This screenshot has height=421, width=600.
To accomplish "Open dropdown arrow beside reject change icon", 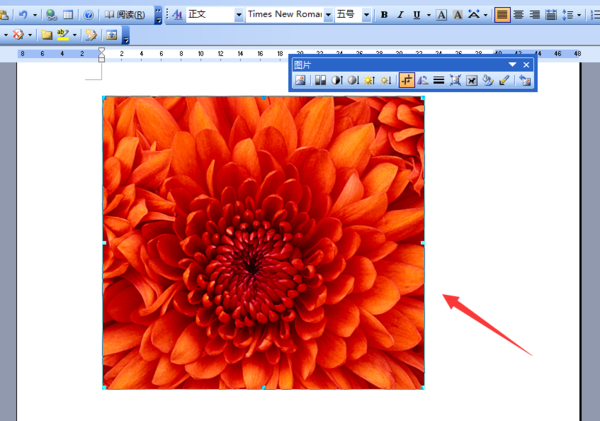I will click(x=30, y=35).
